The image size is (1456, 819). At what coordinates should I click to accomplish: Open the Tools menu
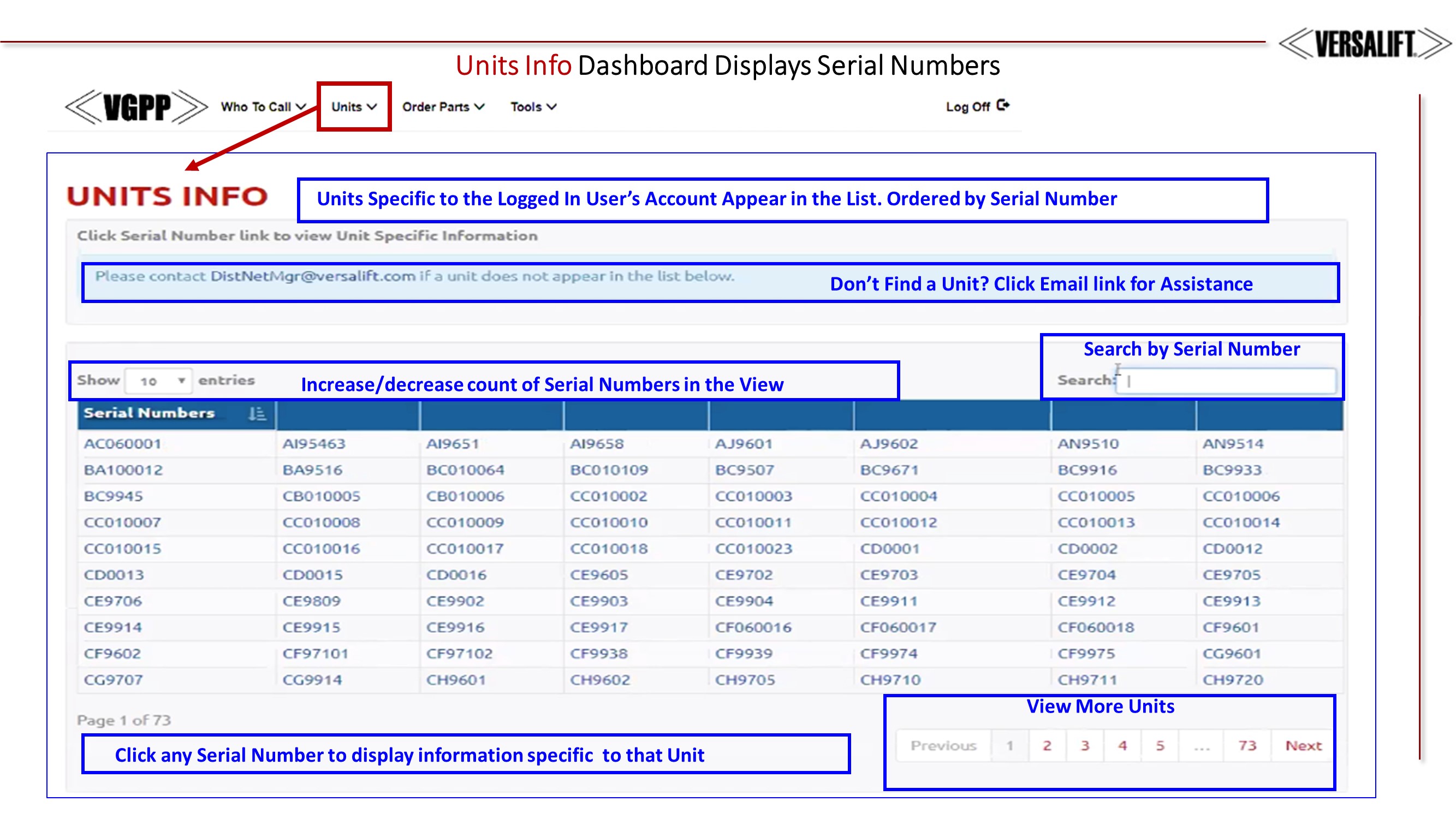(533, 107)
